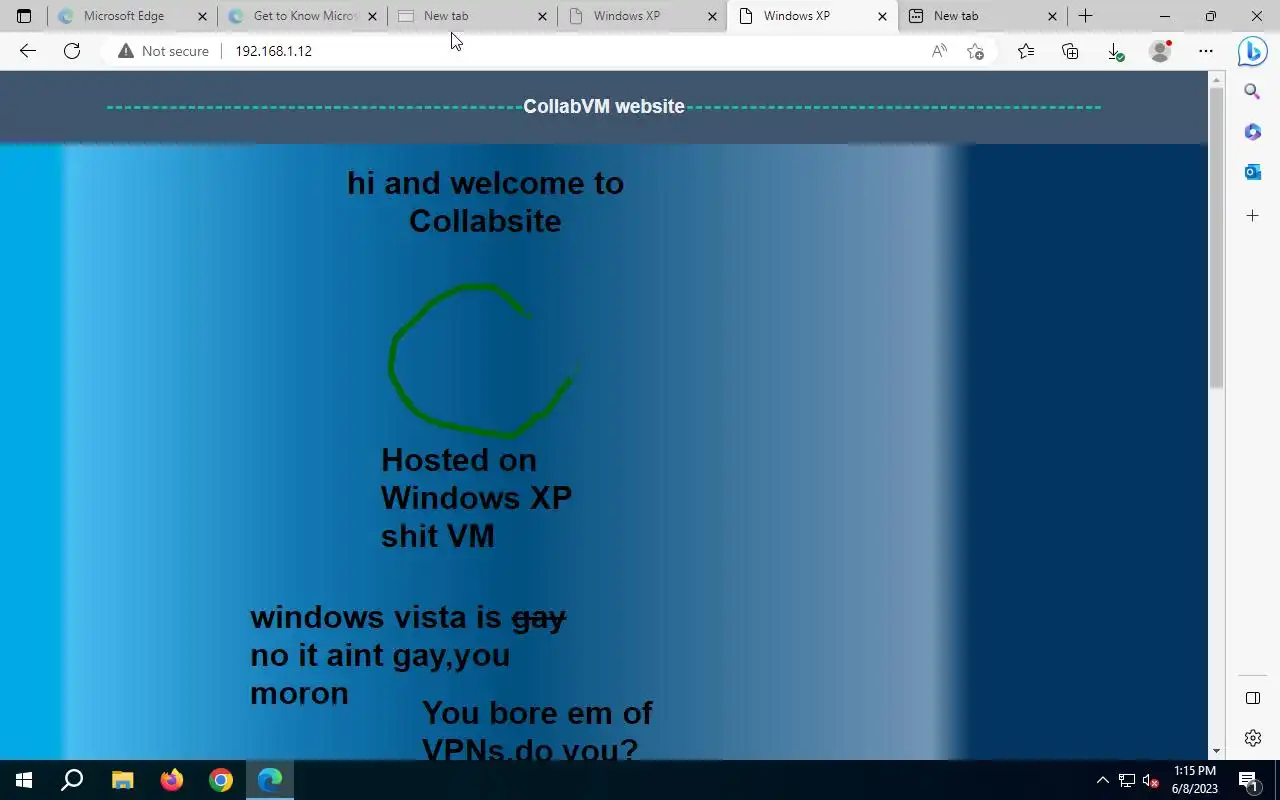The height and width of the screenshot is (800, 1280).
Task: Open the network status tray icon
Action: coord(1127,780)
